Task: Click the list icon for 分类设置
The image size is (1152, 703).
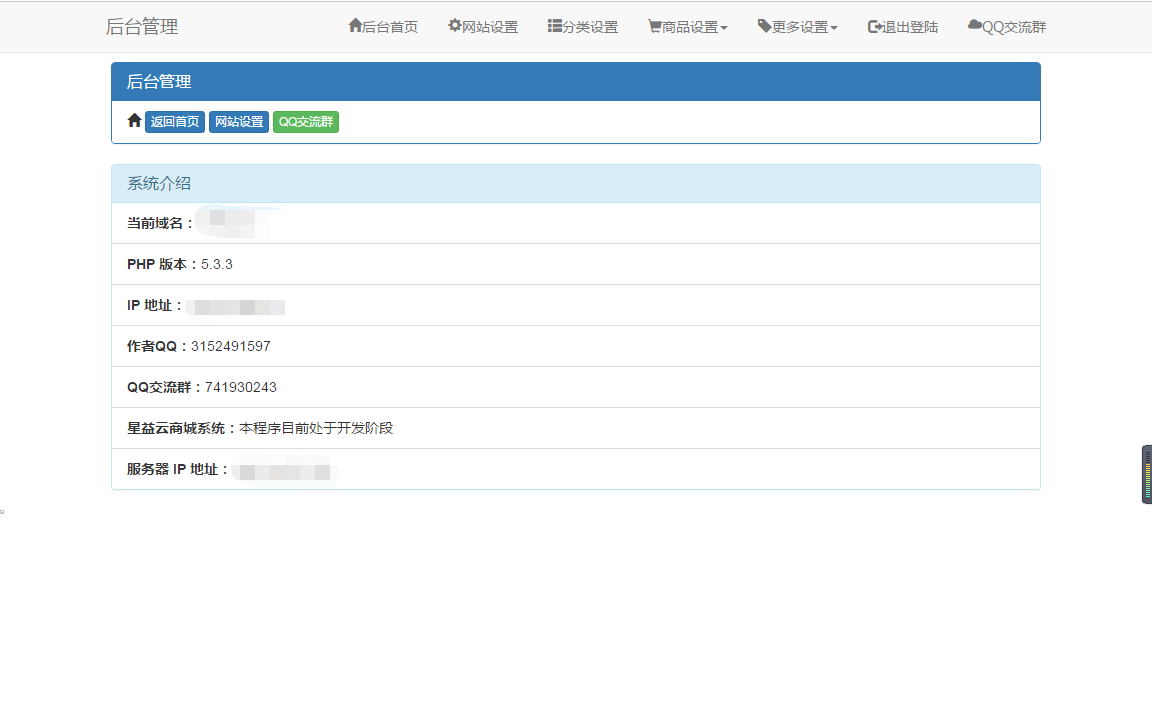Action: (555, 26)
